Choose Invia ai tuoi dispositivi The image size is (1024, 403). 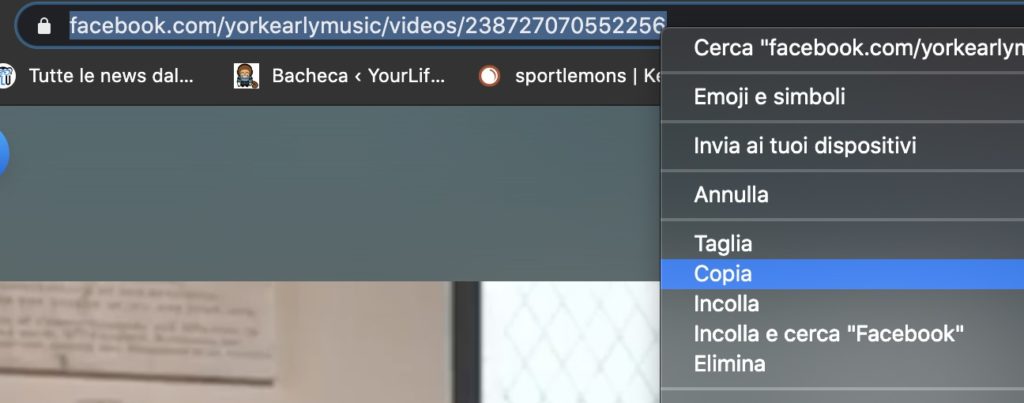(842, 146)
